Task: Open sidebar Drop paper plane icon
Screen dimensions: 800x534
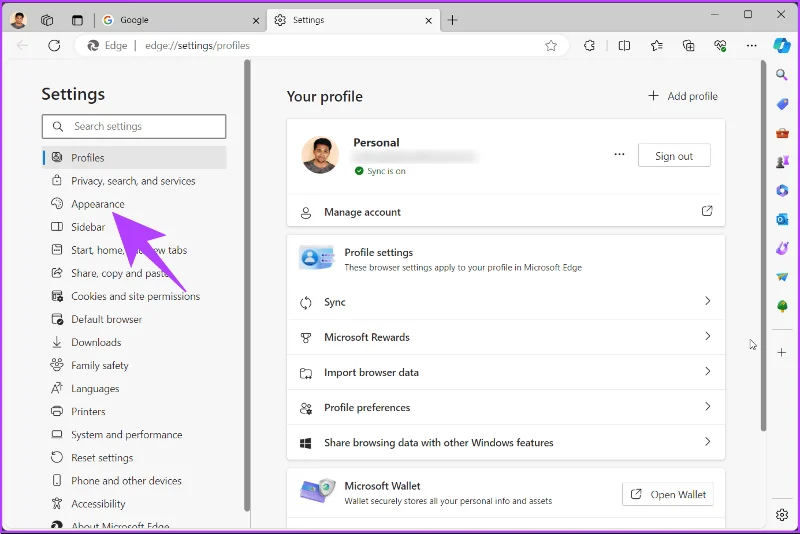Action: point(782,277)
